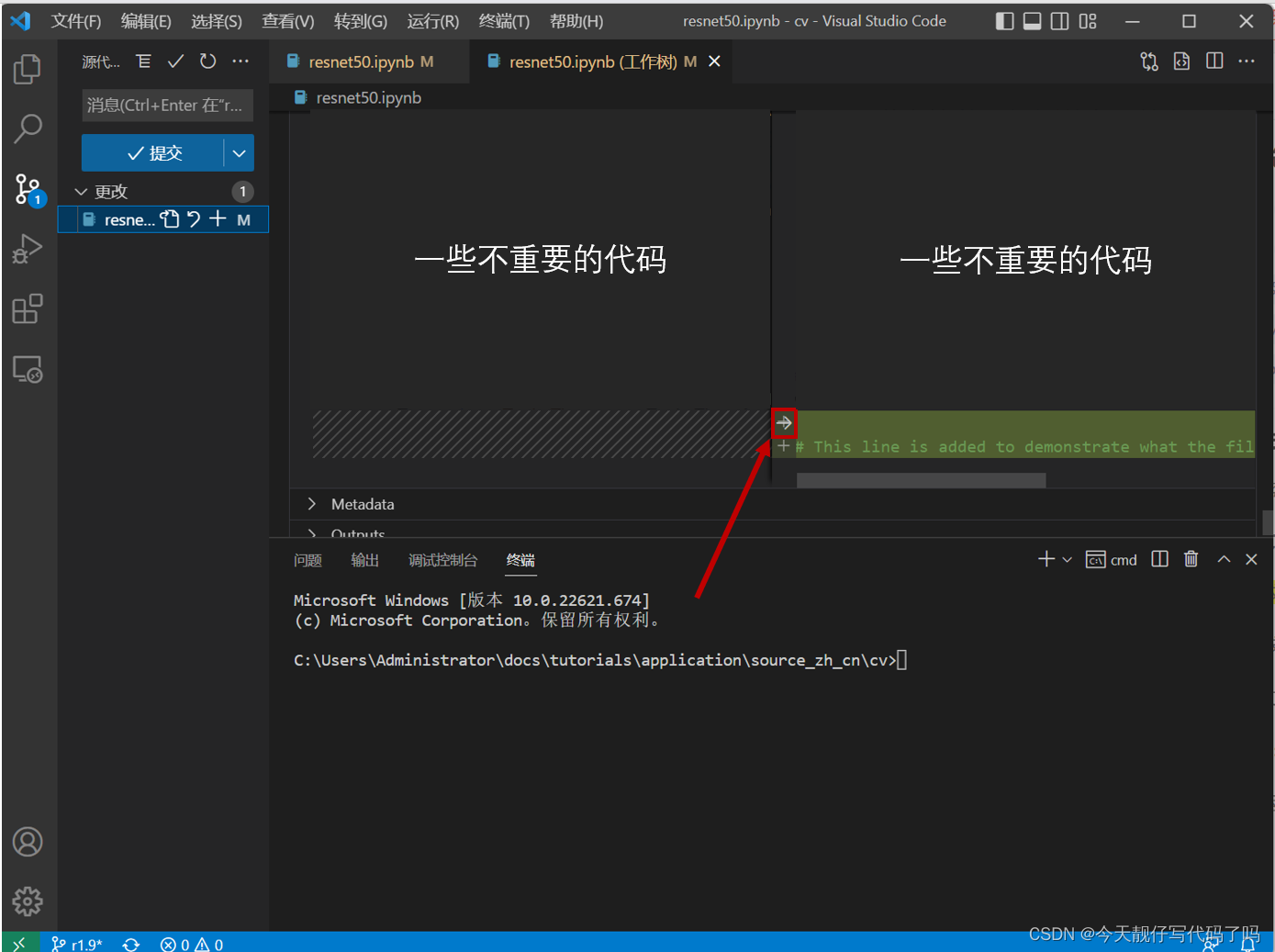Click the open file icon in editor toolbar
Viewport: 1275px width, 952px height.
1181,62
